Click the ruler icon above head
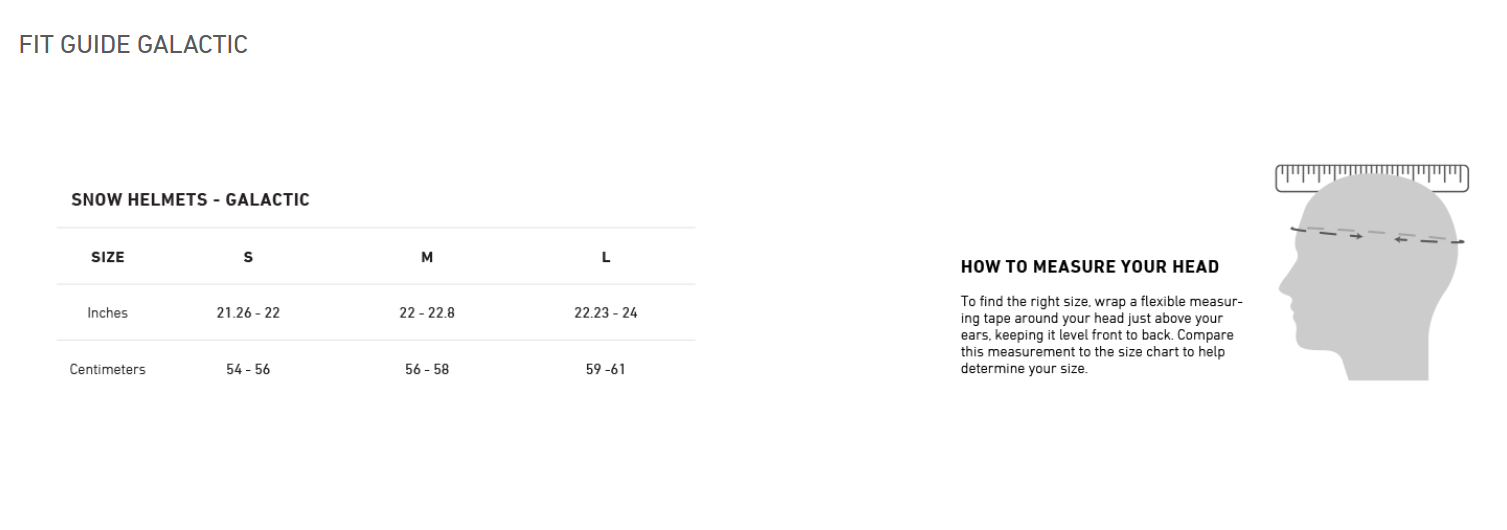Viewport: 1507px width, 530px height. (1372, 178)
